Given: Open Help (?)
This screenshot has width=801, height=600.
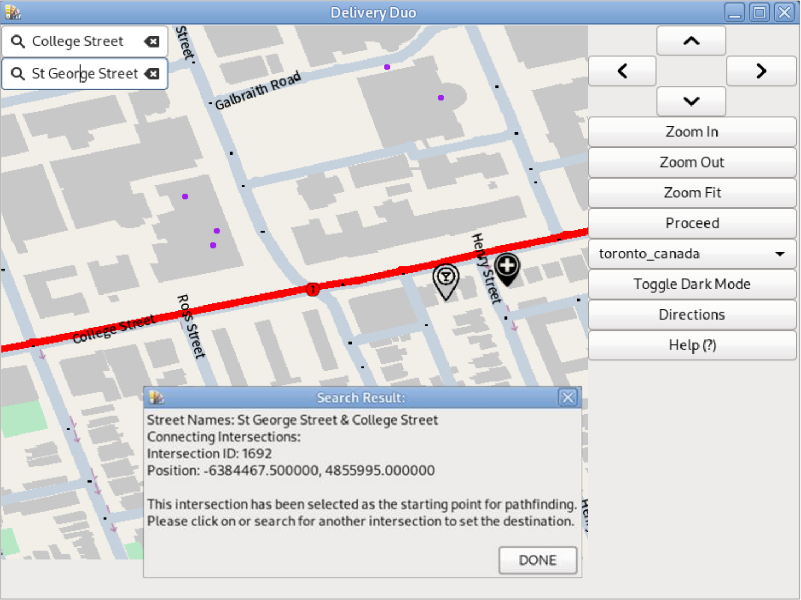Looking at the screenshot, I should 691,345.
